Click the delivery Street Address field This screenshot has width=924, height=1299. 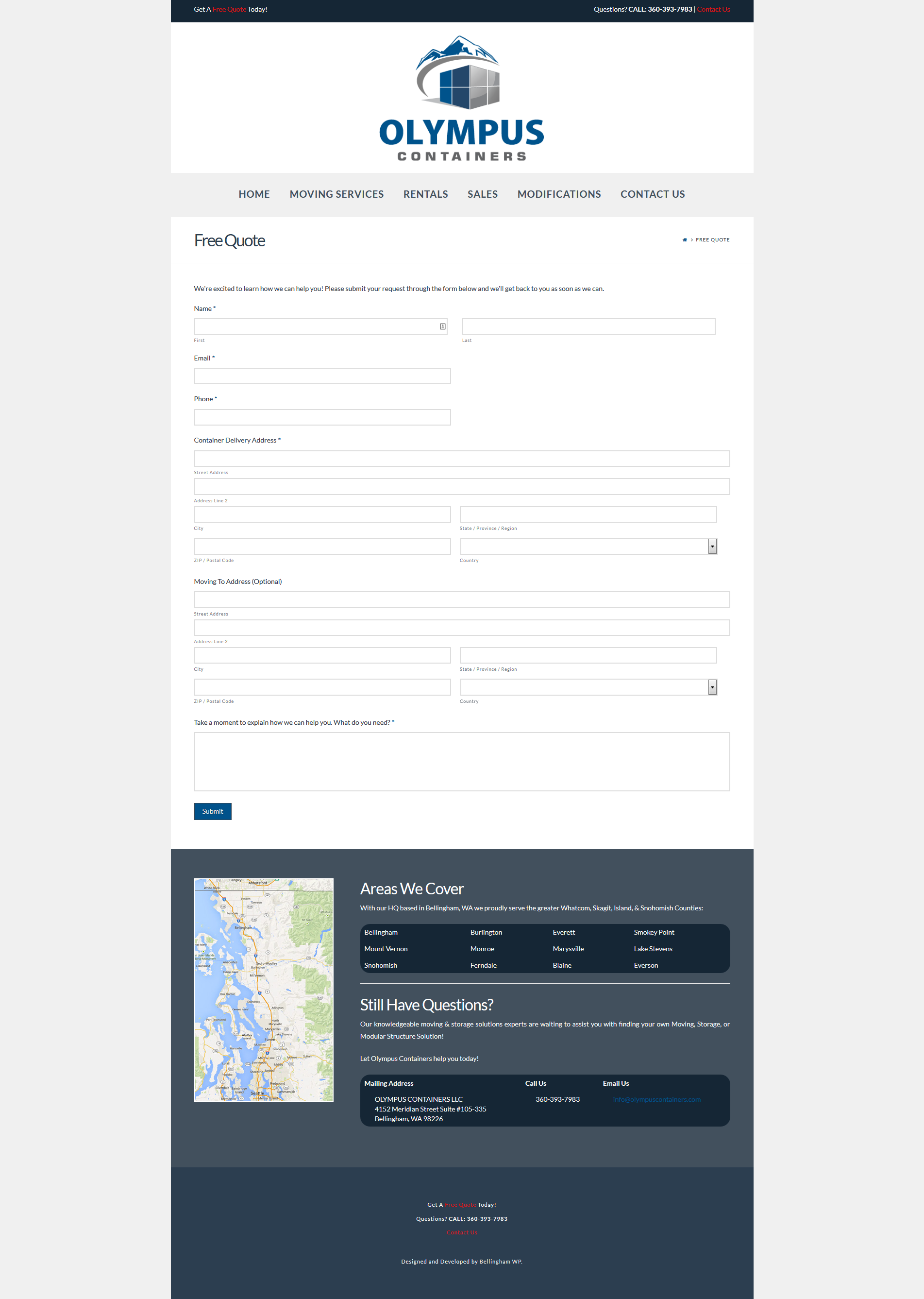coord(461,458)
